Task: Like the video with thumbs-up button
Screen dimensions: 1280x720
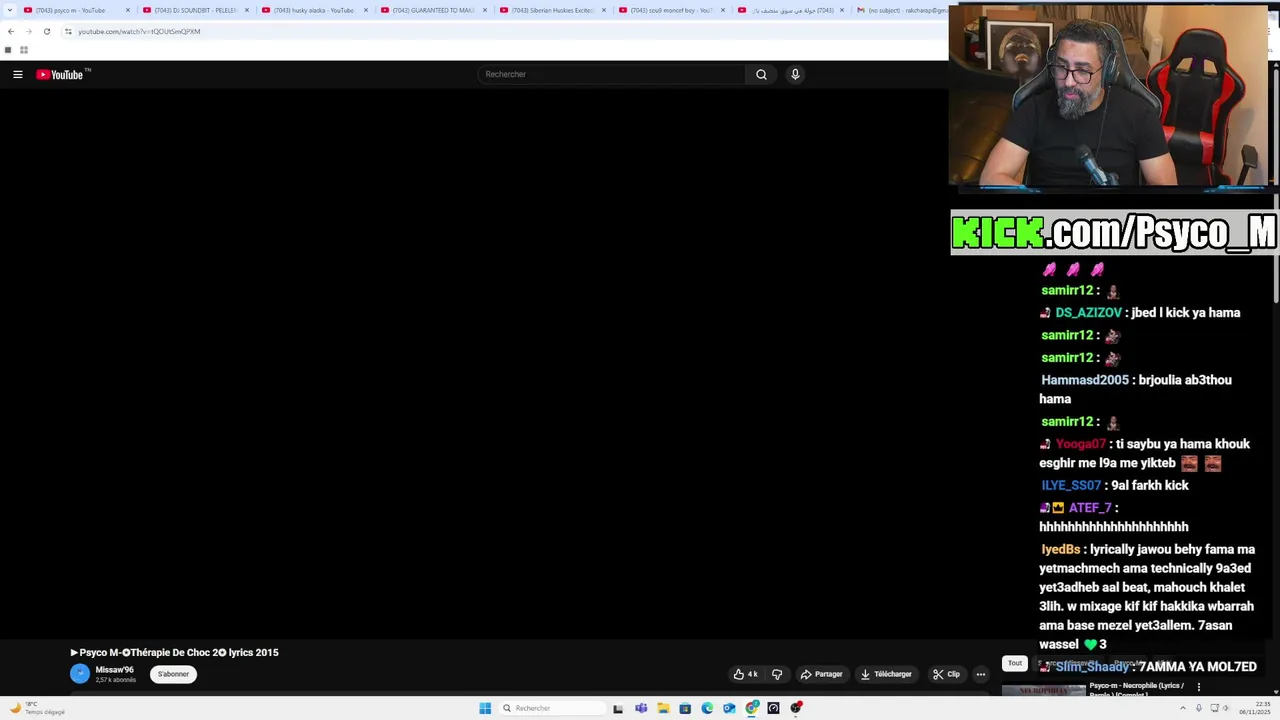Action: [x=745, y=674]
